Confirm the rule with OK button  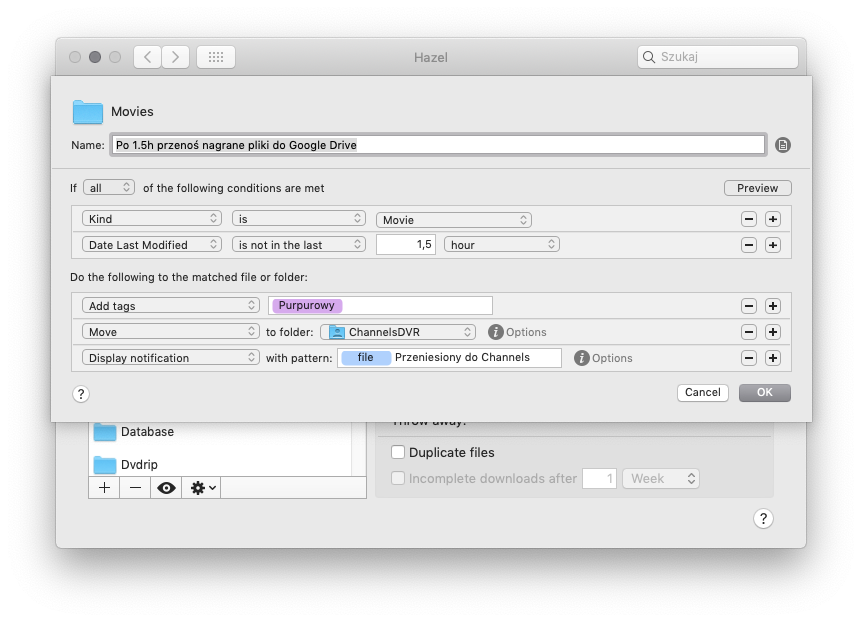point(764,393)
